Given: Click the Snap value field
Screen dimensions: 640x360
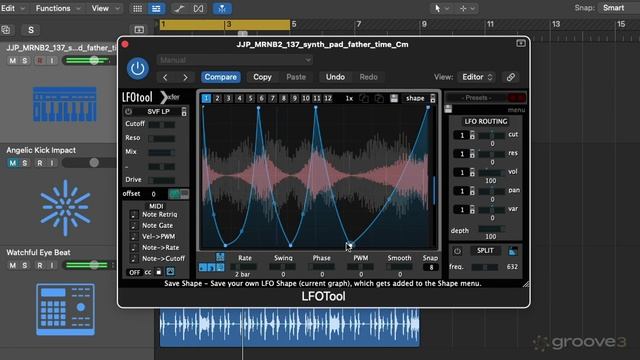Looking at the screenshot, I should tap(431, 267).
